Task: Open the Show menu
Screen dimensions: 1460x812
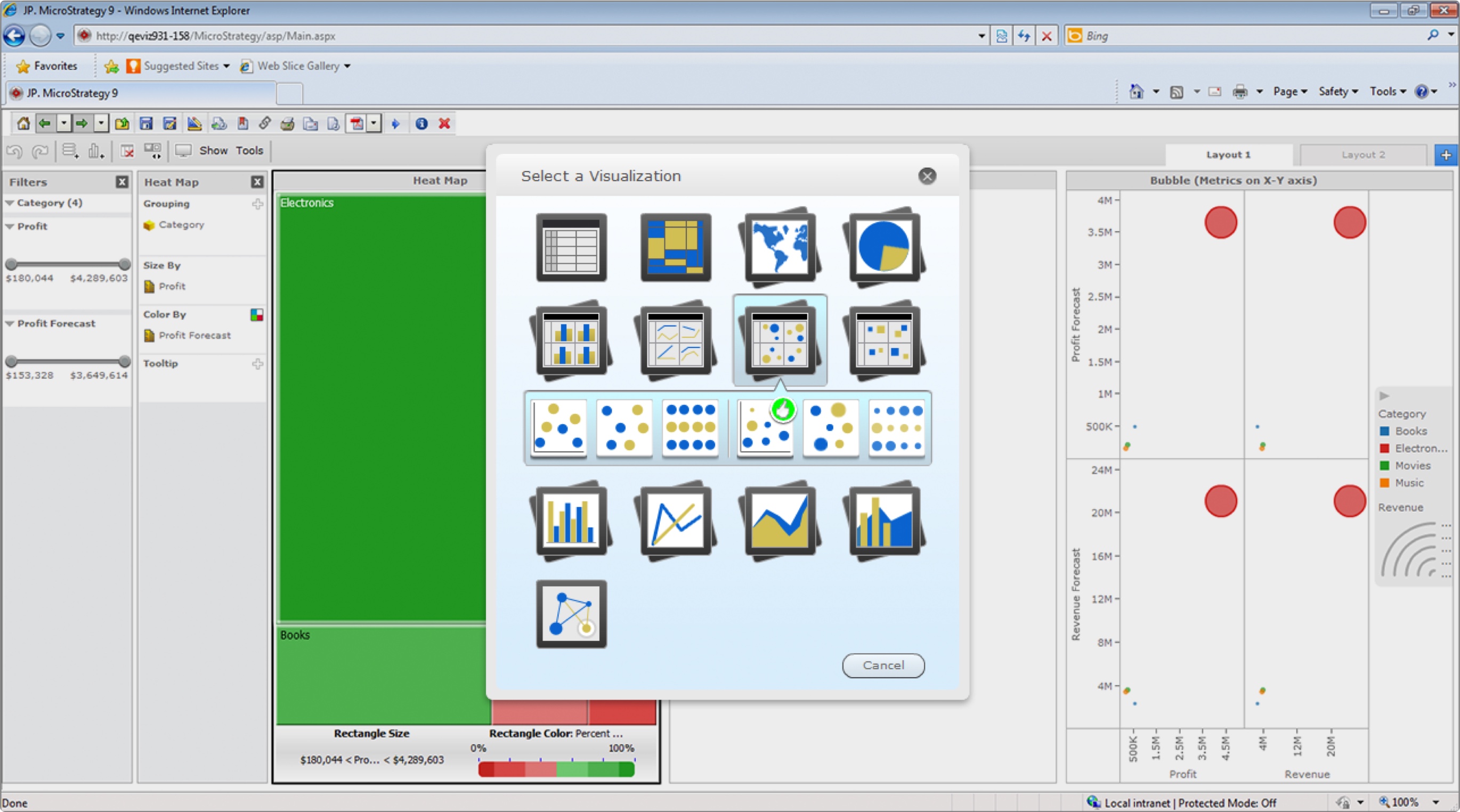Action: [x=213, y=151]
